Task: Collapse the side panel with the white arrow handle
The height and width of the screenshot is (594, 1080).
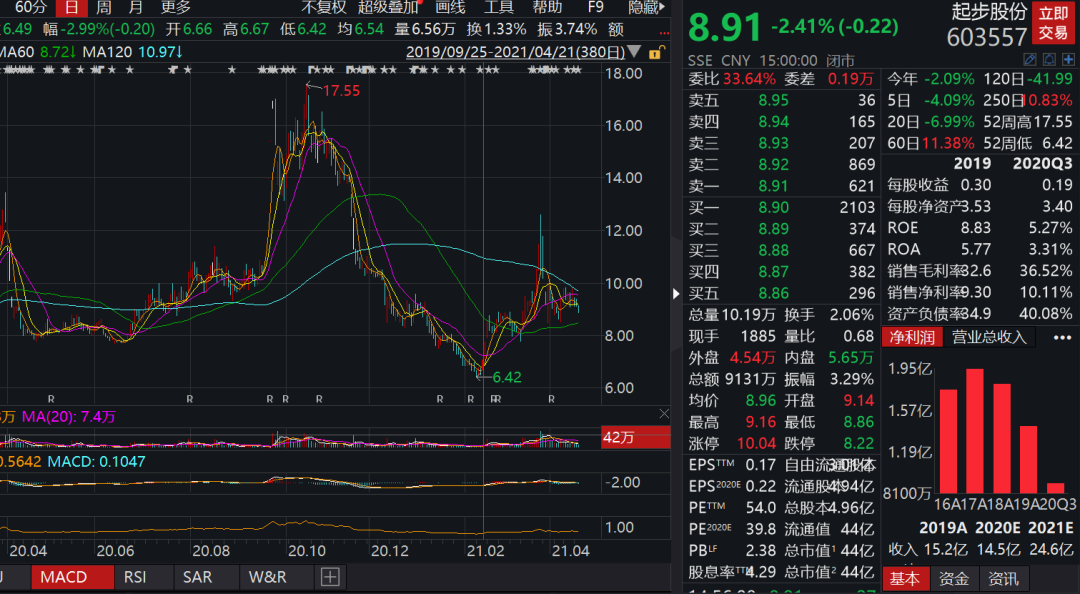Action: (676, 294)
